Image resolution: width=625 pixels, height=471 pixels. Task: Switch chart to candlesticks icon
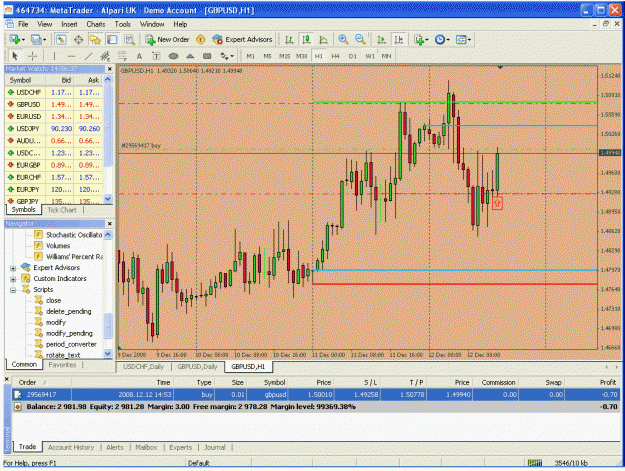(x=306, y=39)
